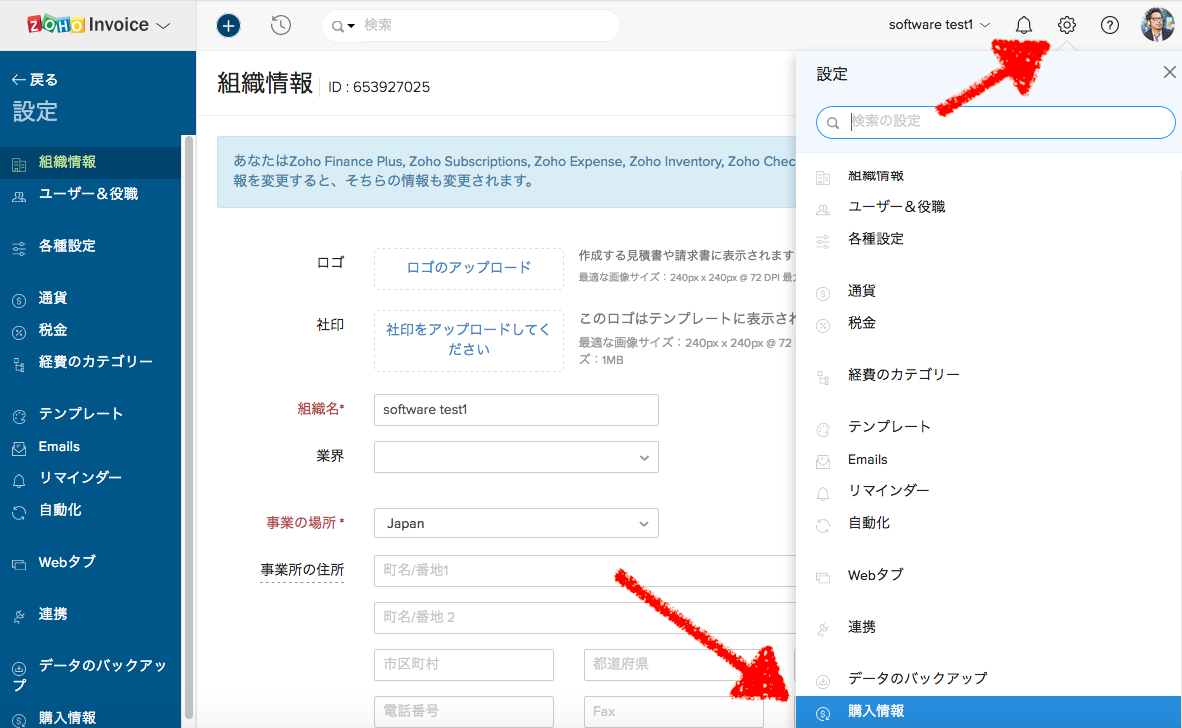Open the help question mark icon
This screenshot has height=728, width=1182.
1110,25
